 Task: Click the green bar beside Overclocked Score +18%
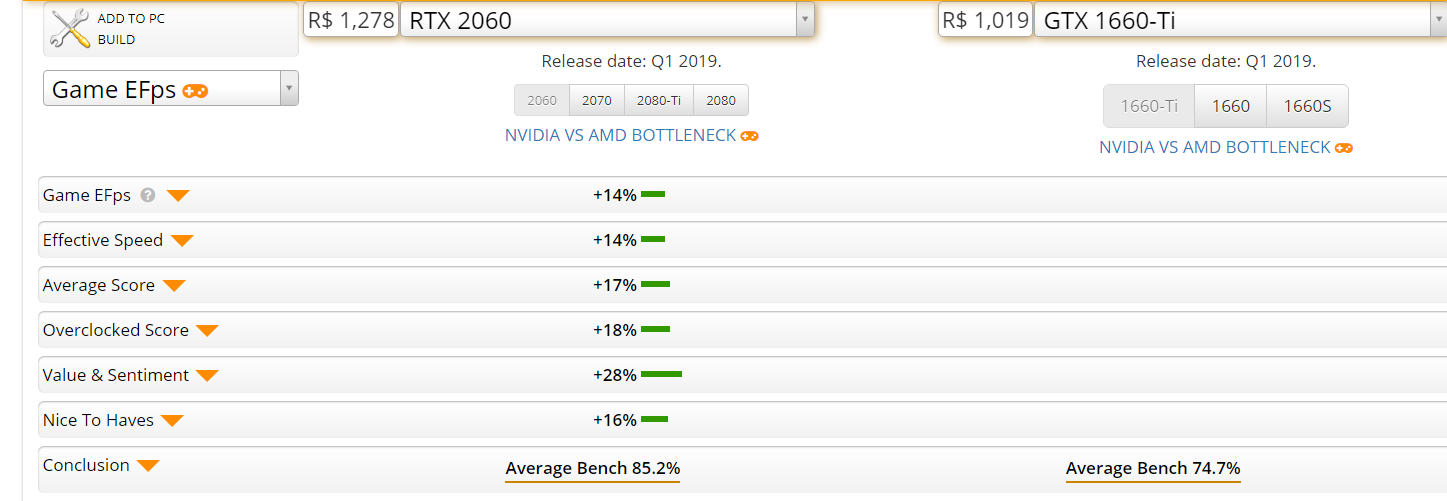pos(656,329)
